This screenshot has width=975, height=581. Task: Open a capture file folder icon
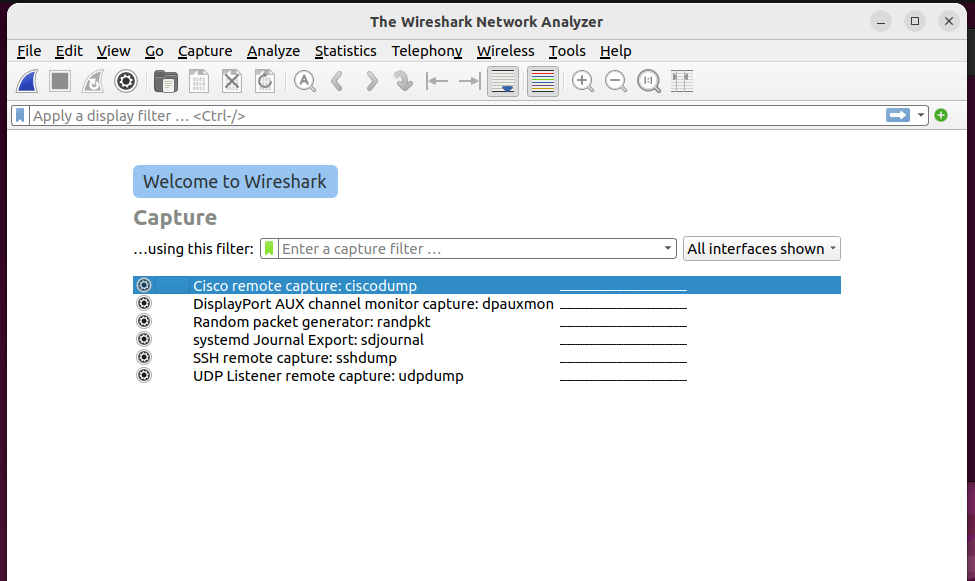point(165,81)
